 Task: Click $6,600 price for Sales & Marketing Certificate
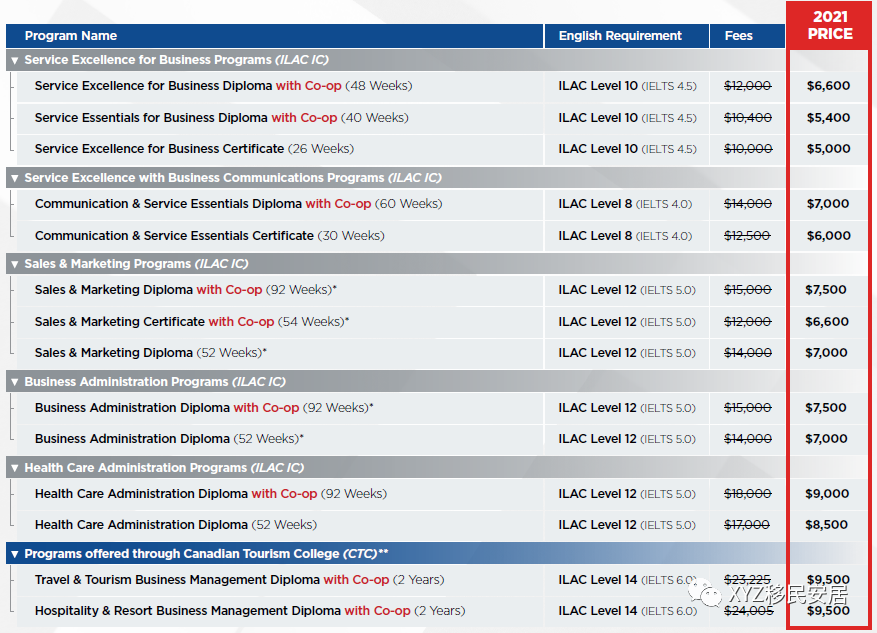pyautogui.click(x=827, y=322)
